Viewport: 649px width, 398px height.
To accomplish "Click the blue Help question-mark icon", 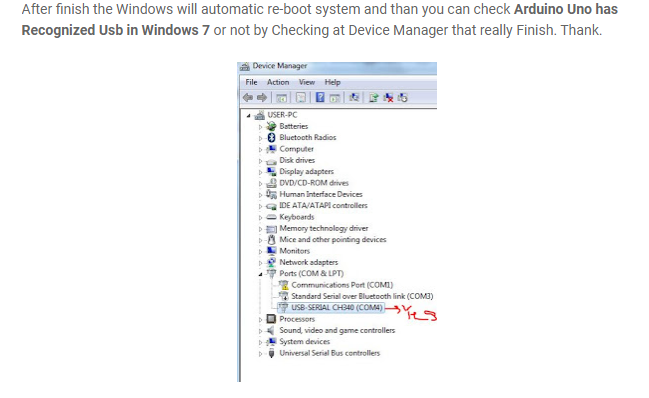I will click(x=320, y=97).
